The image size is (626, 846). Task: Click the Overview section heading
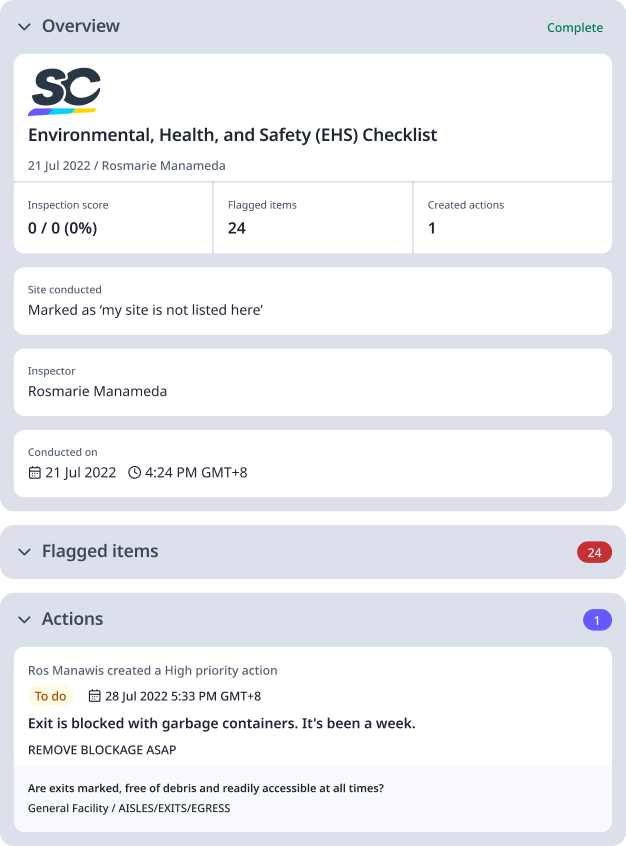(81, 27)
